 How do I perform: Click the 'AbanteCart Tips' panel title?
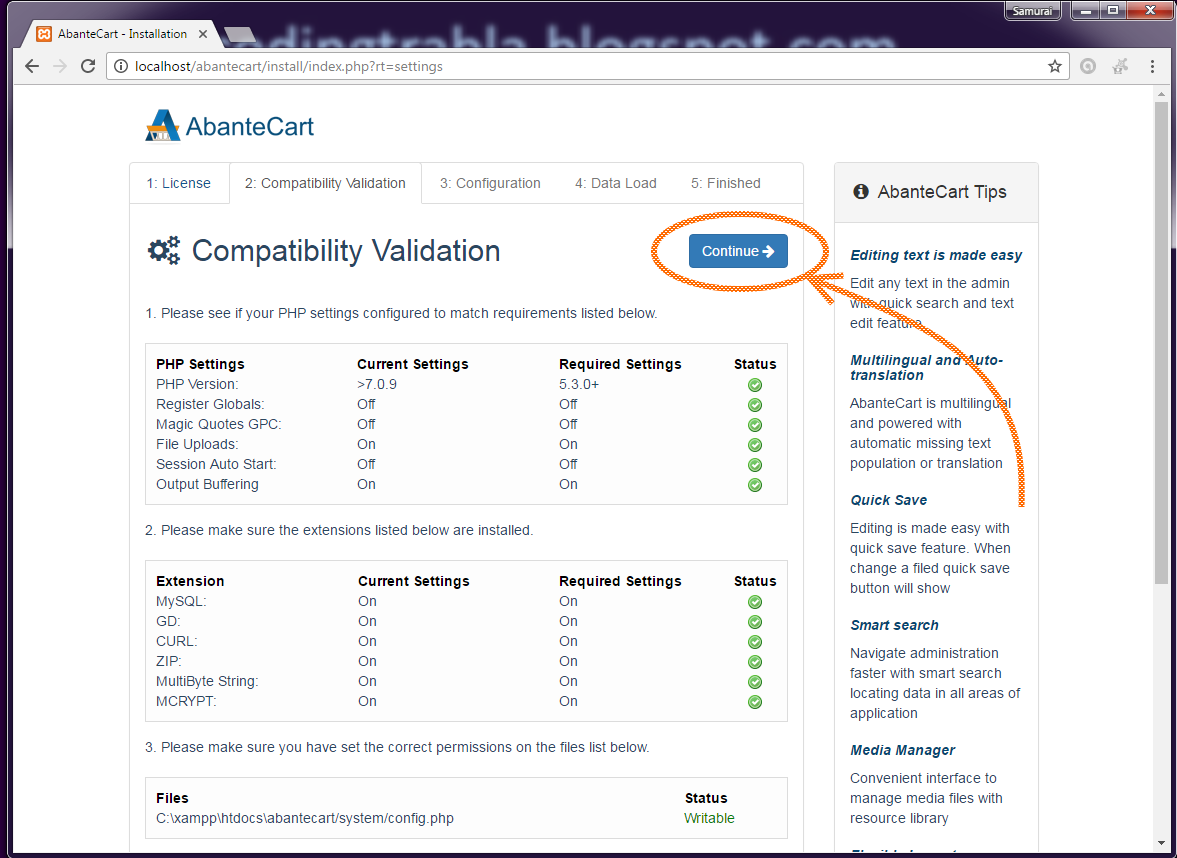click(942, 192)
